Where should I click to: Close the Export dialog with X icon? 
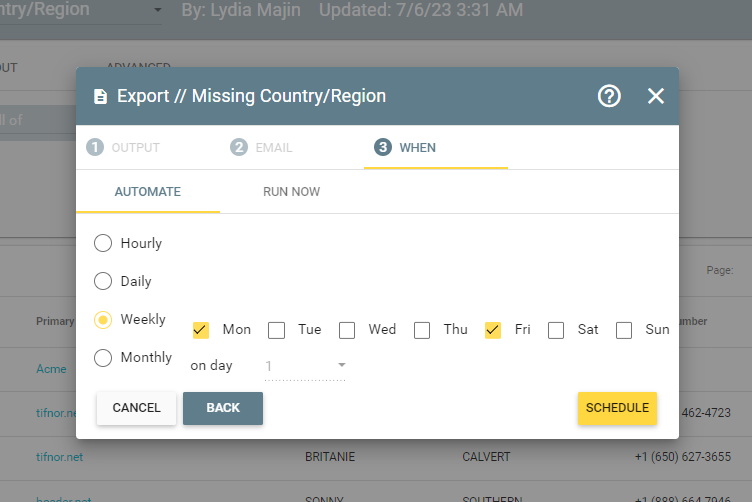pyautogui.click(x=656, y=96)
